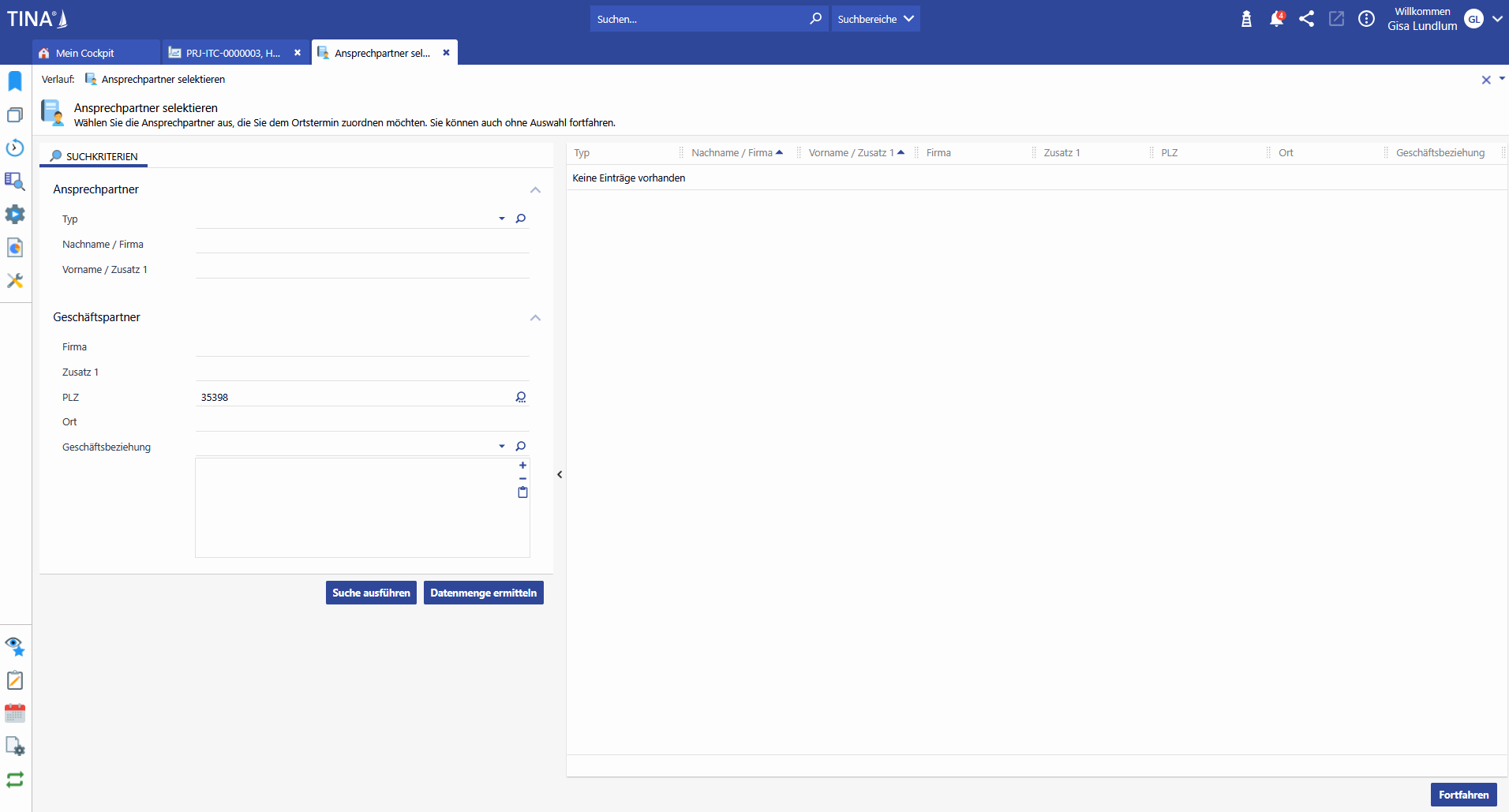Switch to the Mein Cockpit tab

(85, 53)
